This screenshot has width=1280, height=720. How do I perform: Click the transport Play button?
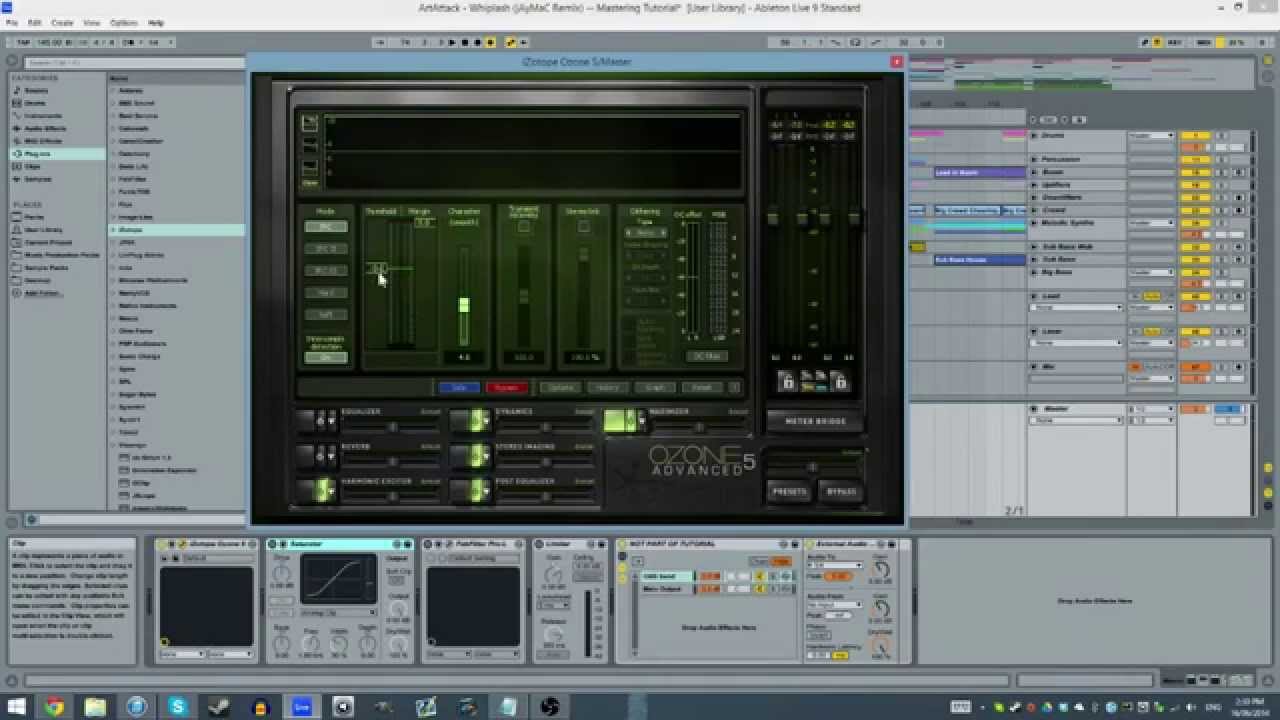coord(453,42)
